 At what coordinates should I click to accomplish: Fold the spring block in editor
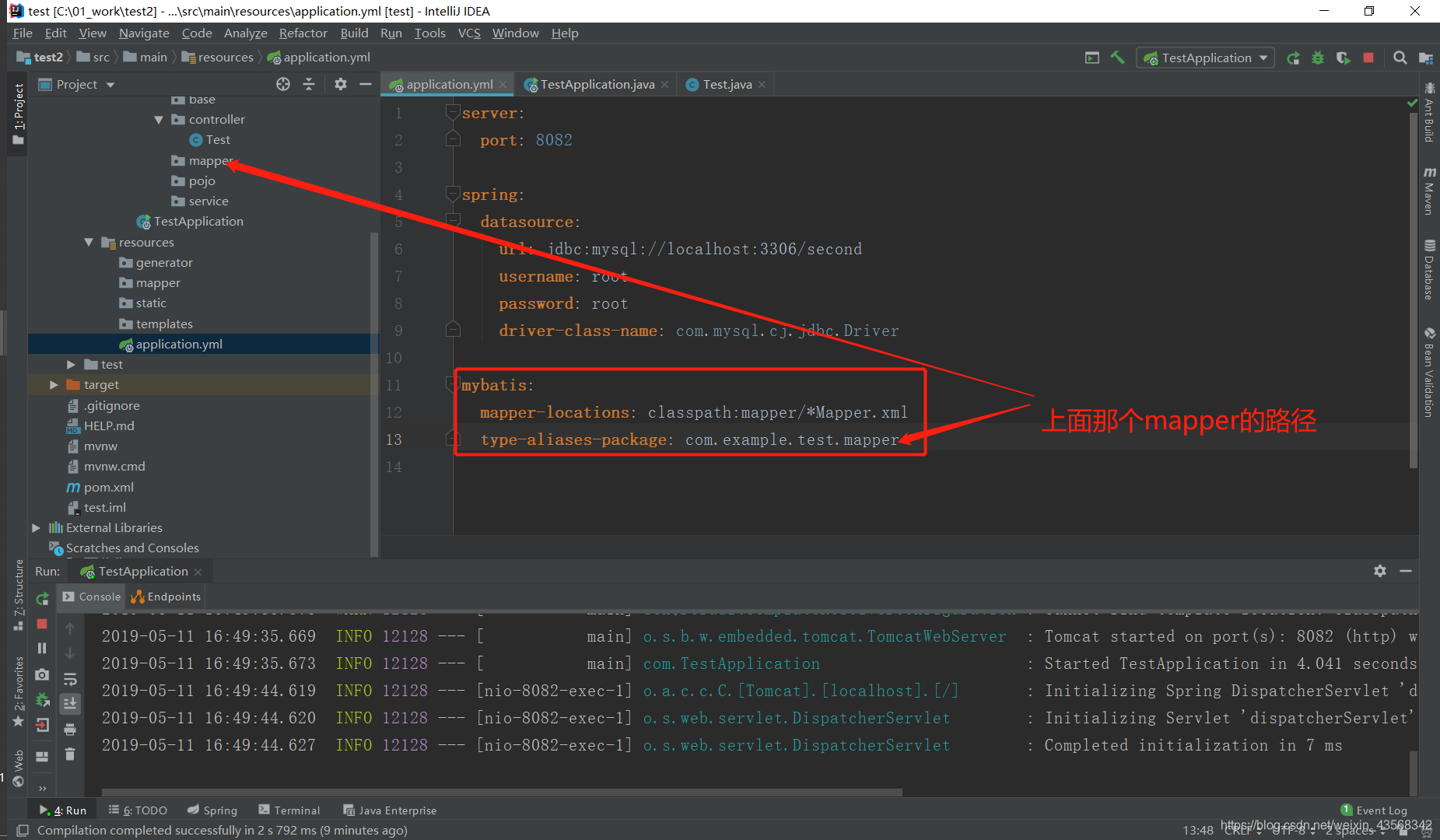click(x=452, y=194)
